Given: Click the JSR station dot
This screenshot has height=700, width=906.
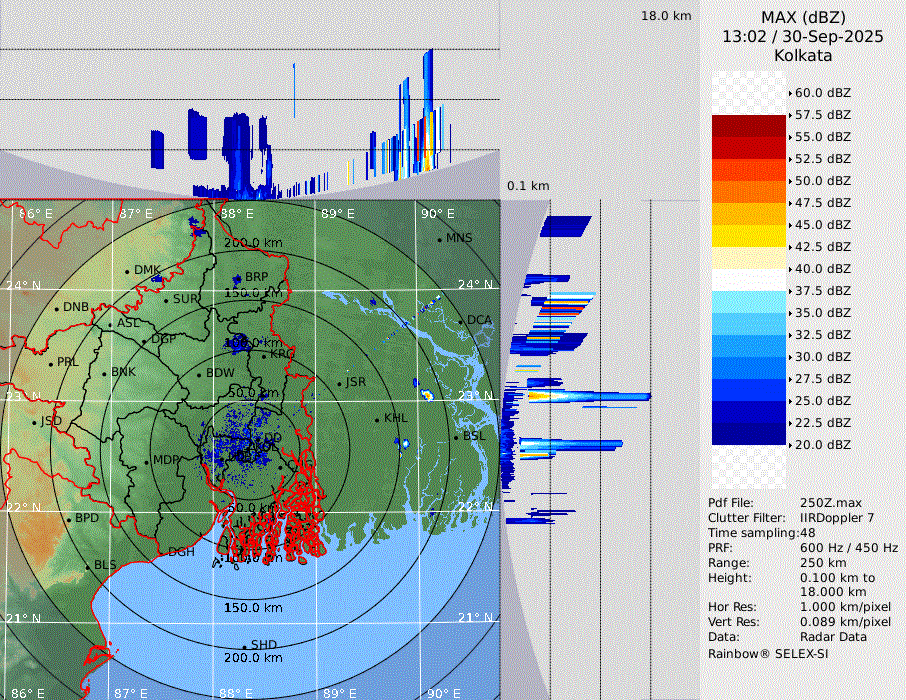Looking at the screenshot, I should (339, 383).
